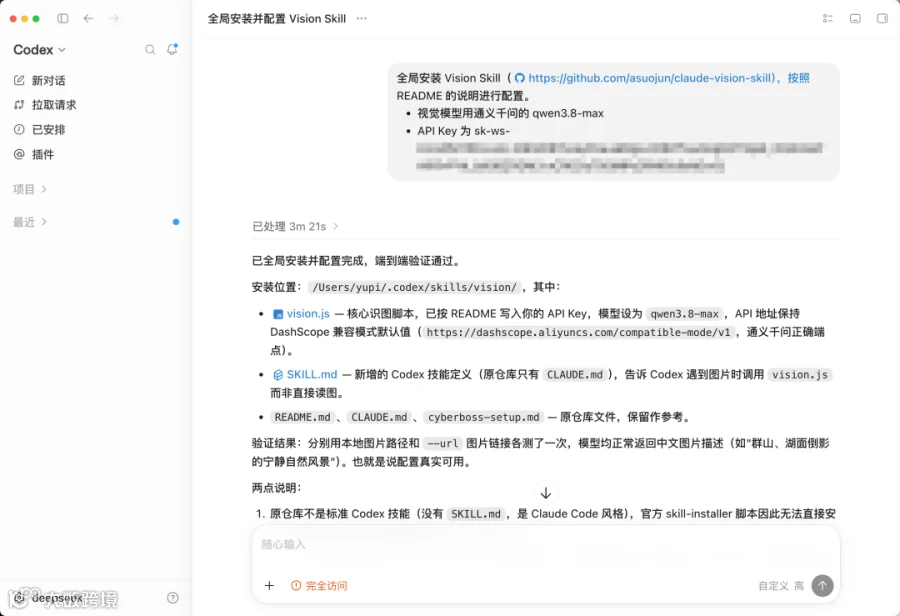This screenshot has width=900, height=616.
Task: Expand the 最近 section
Action: [29, 222]
